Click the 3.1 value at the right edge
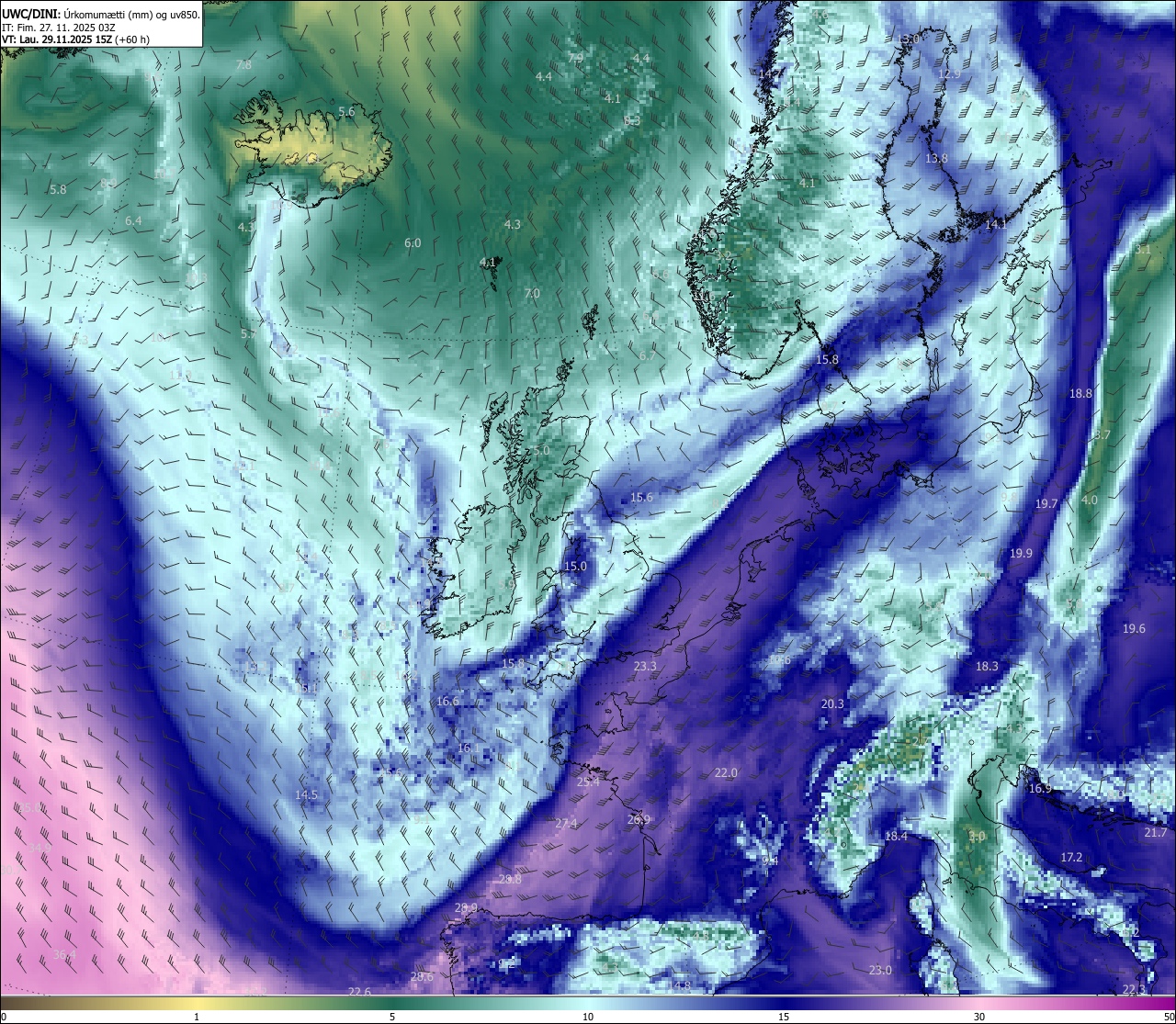This screenshot has width=1176, height=1024. (1143, 250)
